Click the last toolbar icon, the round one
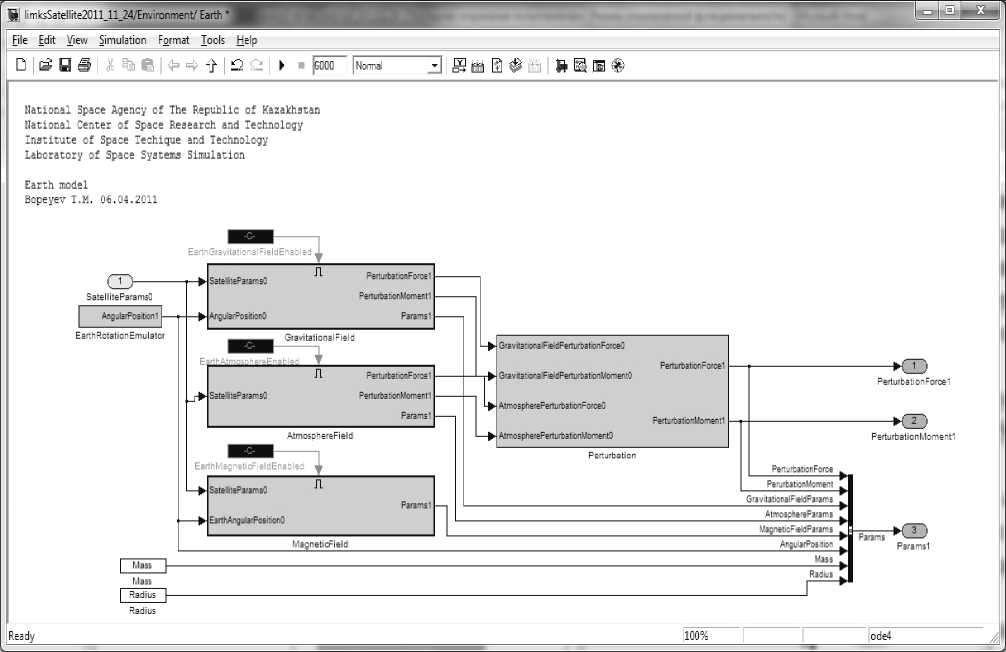This screenshot has width=1006, height=652. coord(618,65)
